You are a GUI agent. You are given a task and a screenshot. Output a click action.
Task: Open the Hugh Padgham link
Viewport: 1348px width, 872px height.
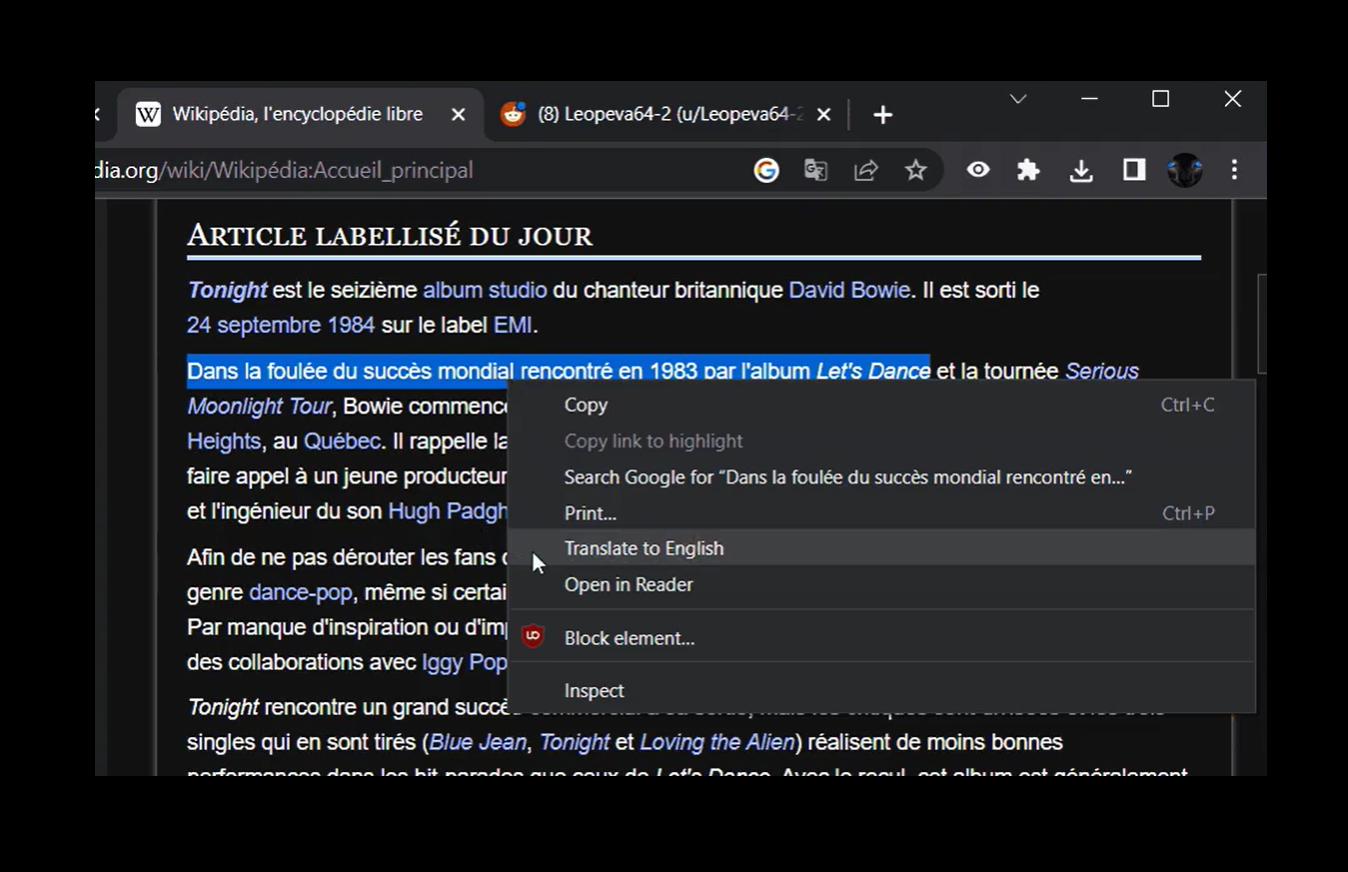pyautogui.click(x=448, y=512)
